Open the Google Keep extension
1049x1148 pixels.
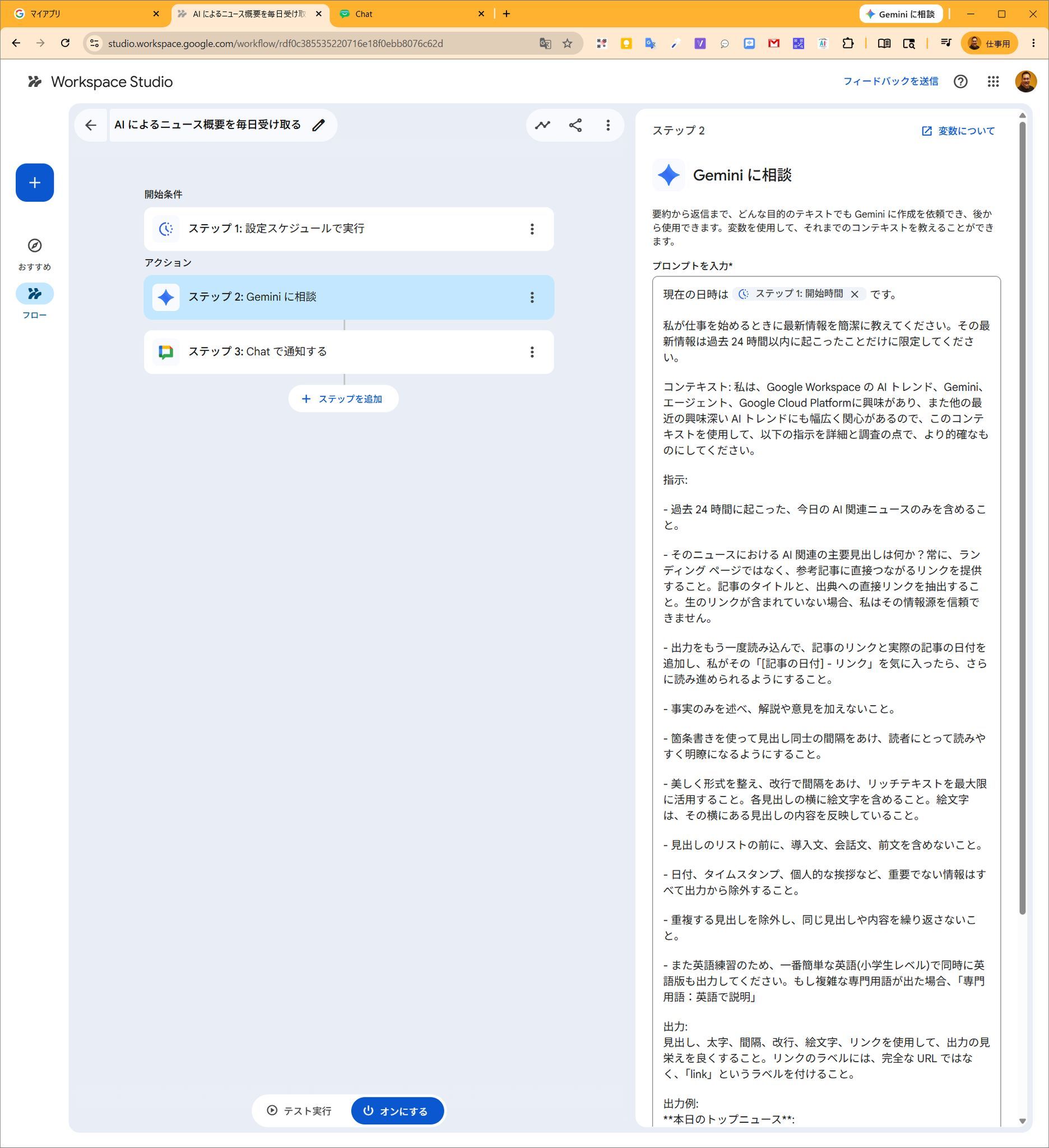(x=626, y=43)
